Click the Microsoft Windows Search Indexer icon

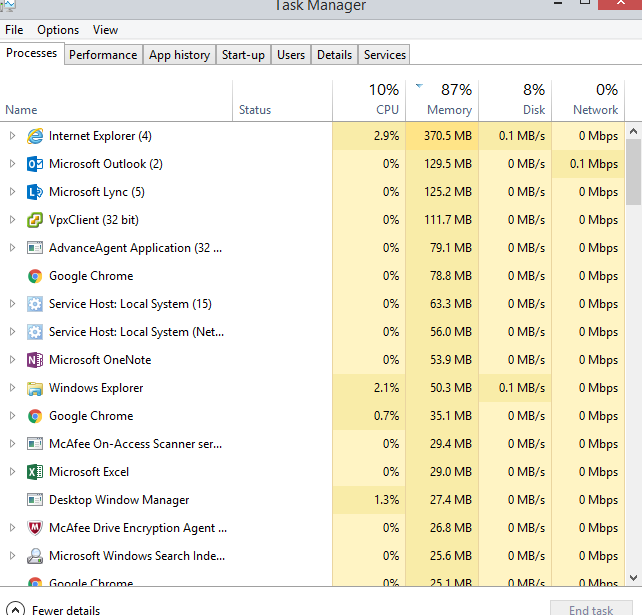35,556
